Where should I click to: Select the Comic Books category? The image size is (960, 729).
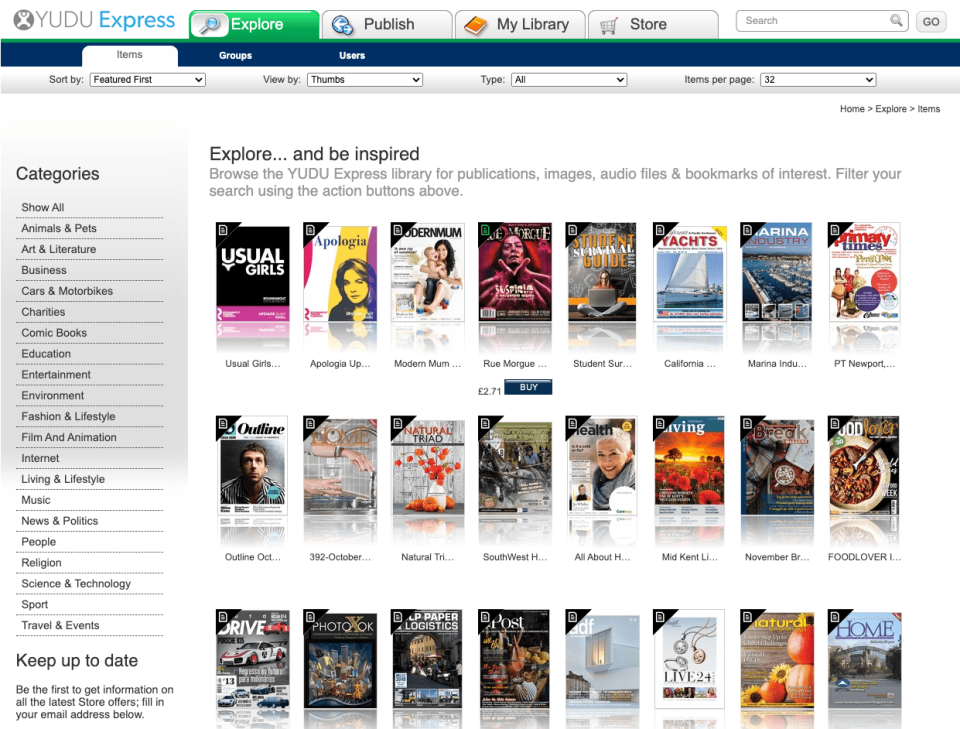click(54, 332)
